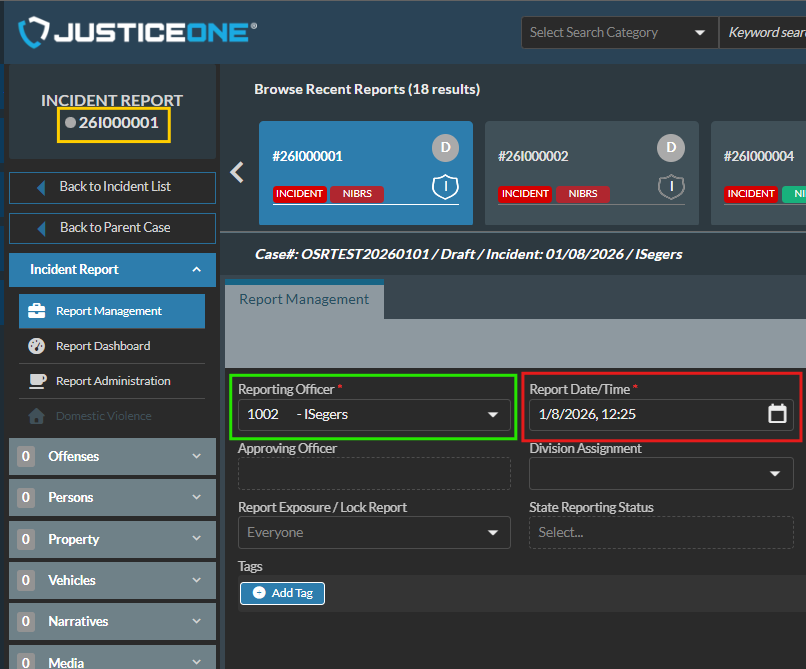Click the INCIDENT tag on card #26I000002
Viewport: 806px width, 669px height.
(525, 194)
